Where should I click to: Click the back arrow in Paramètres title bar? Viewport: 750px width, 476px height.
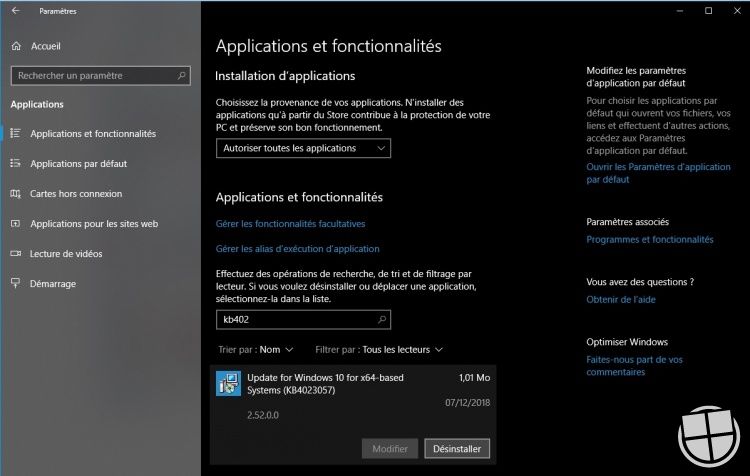14,11
